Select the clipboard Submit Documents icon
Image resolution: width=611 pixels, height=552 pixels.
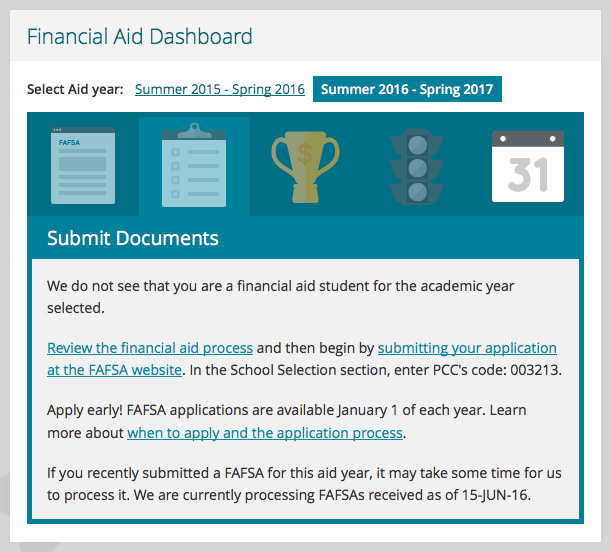tap(194, 165)
